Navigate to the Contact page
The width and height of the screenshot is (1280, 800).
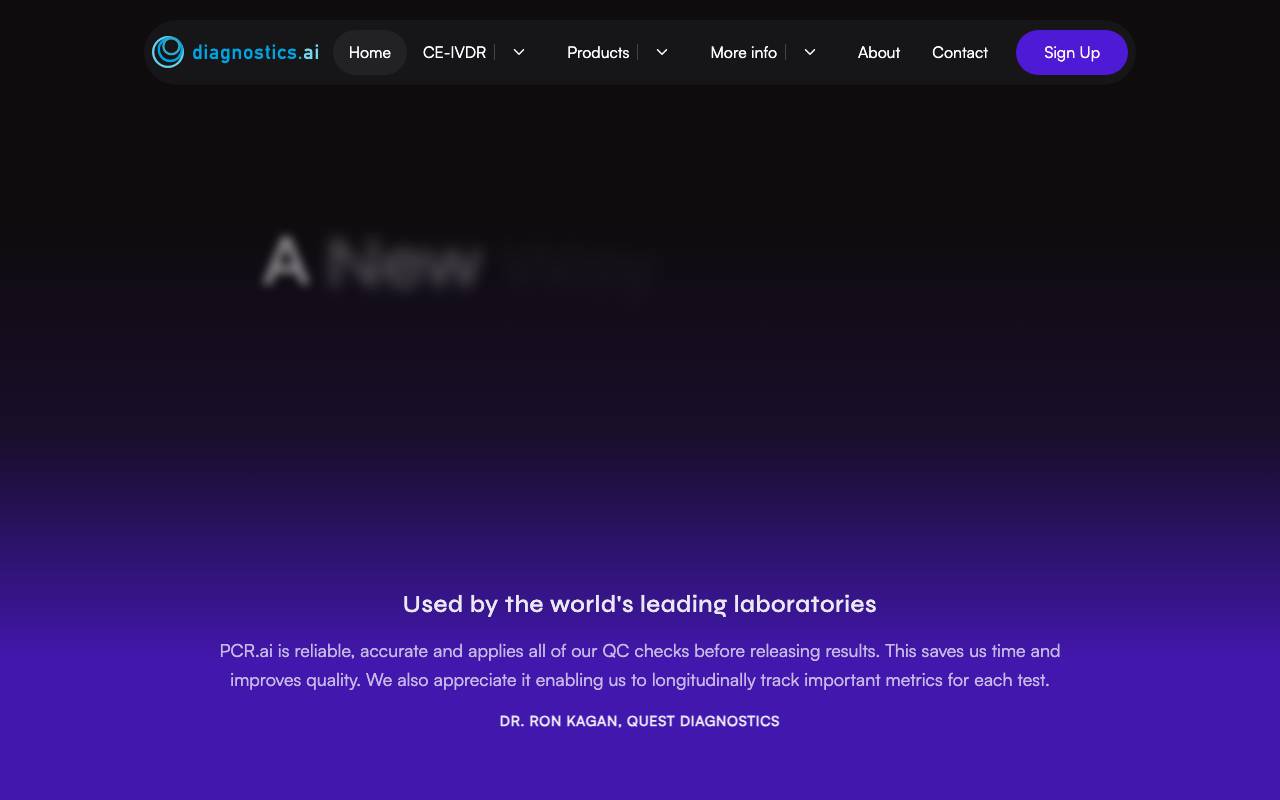pos(960,52)
